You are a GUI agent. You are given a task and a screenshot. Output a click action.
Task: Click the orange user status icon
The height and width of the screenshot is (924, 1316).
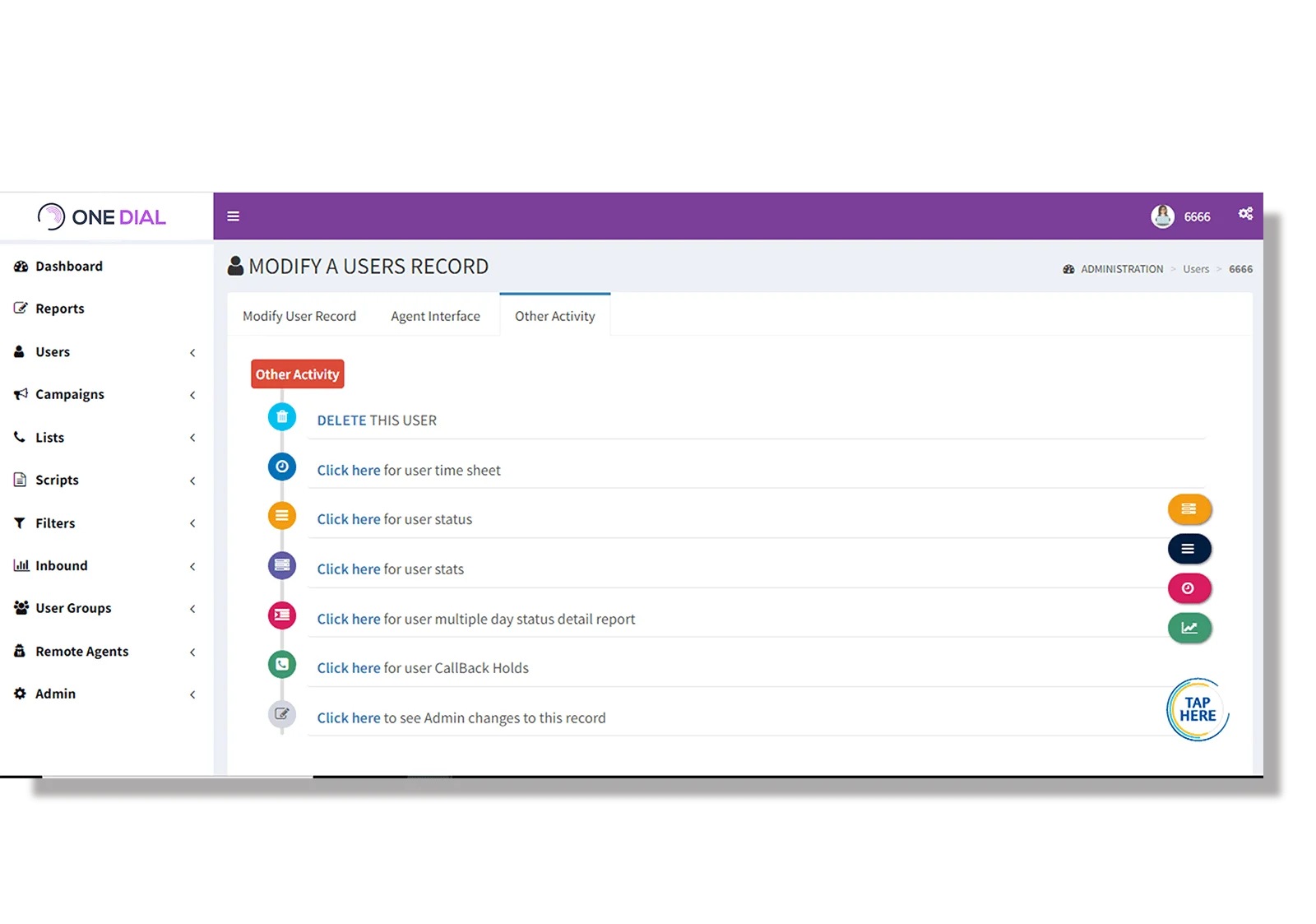pyautogui.click(x=281, y=516)
